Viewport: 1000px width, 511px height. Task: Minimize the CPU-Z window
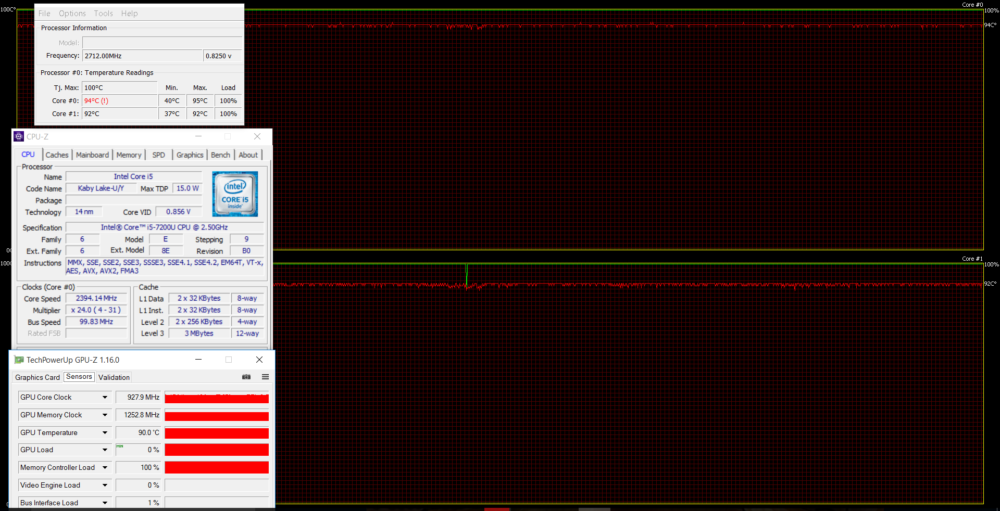pyautogui.click(x=198, y=137)
